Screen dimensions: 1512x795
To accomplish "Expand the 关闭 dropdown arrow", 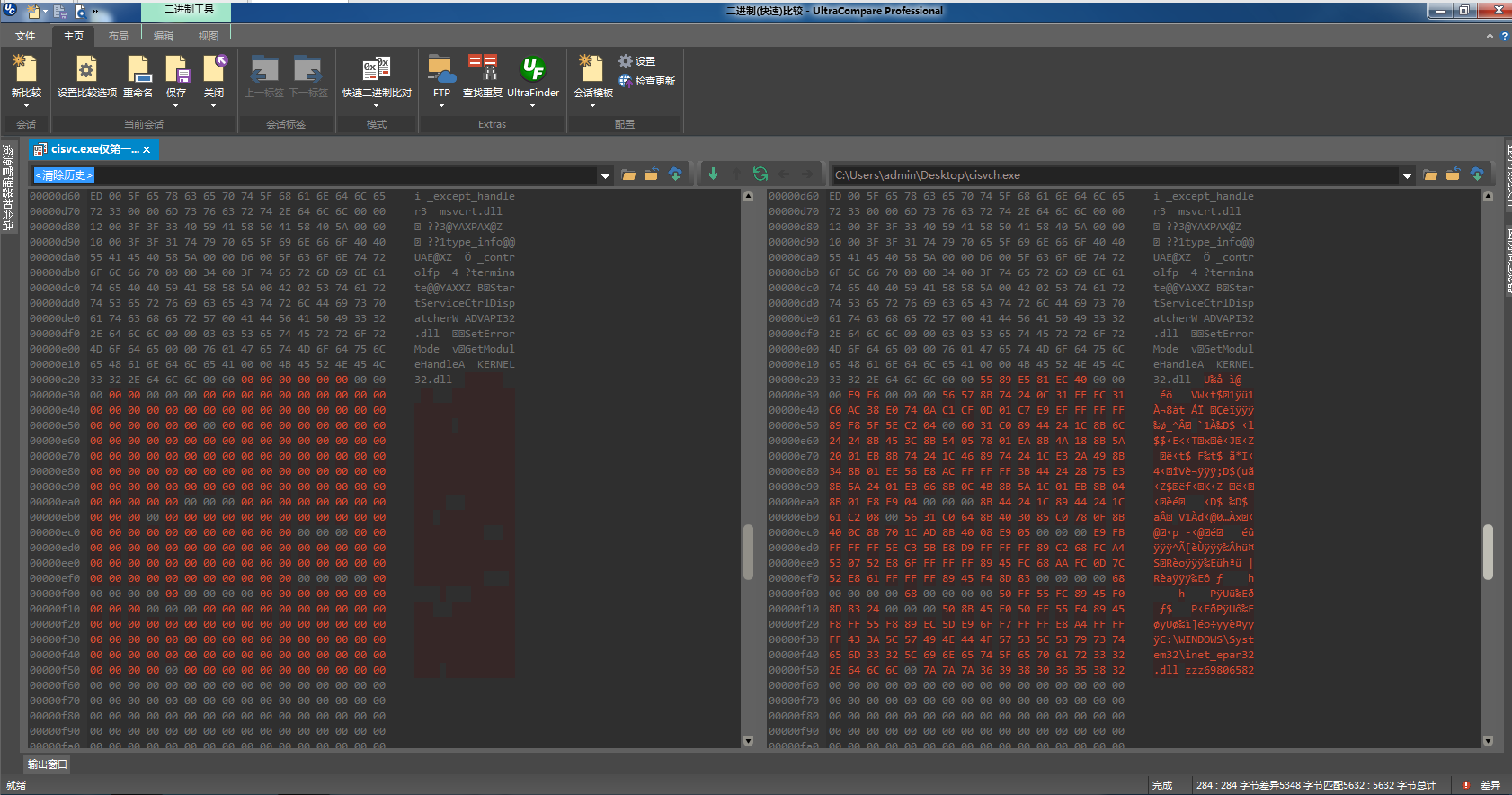I will 214,106.
